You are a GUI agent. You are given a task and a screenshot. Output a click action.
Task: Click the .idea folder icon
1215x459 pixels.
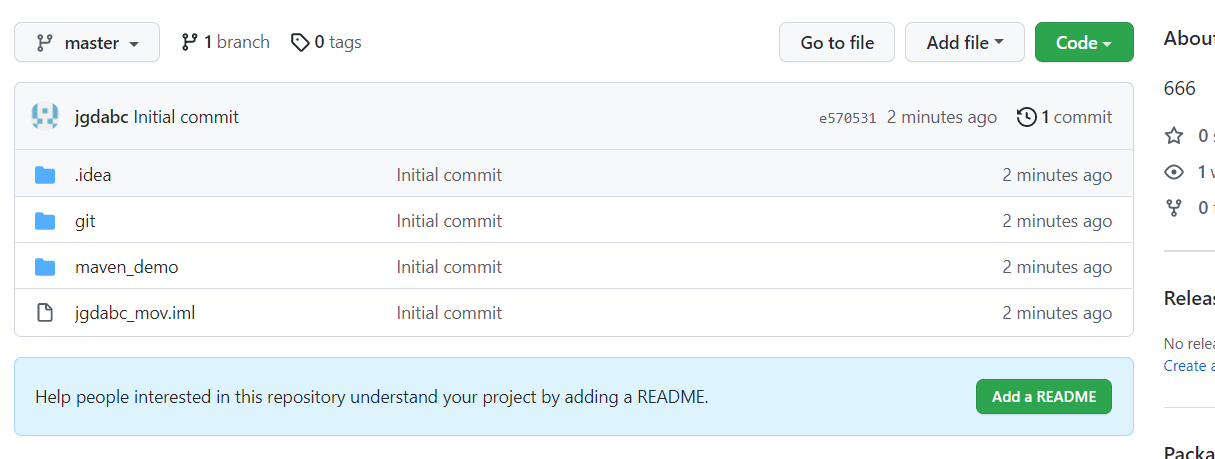[45, 175]
